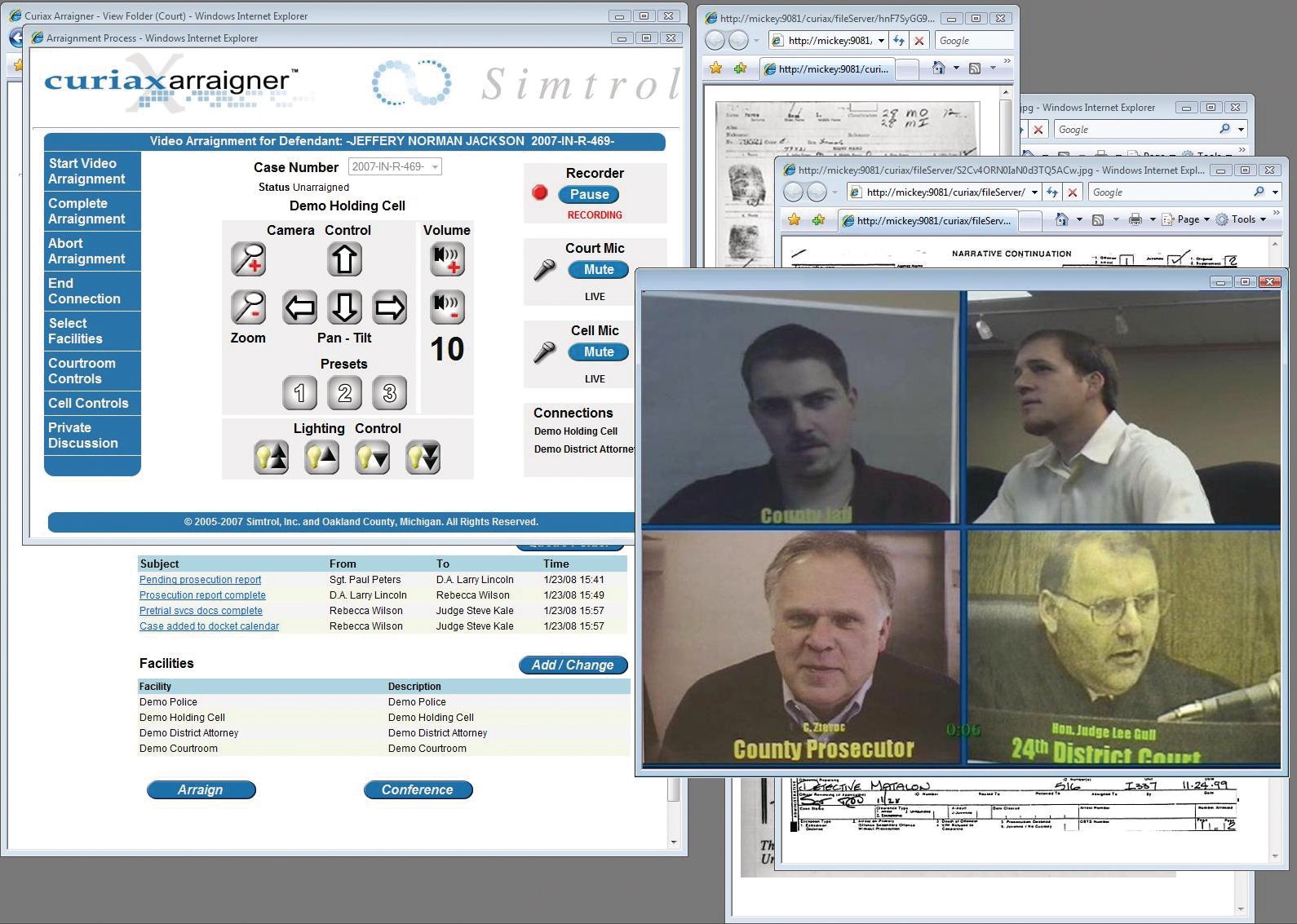Click the Arraign button
Image resolution: width=1297 pixels, height=924 pixels.
tap(201, 789)
